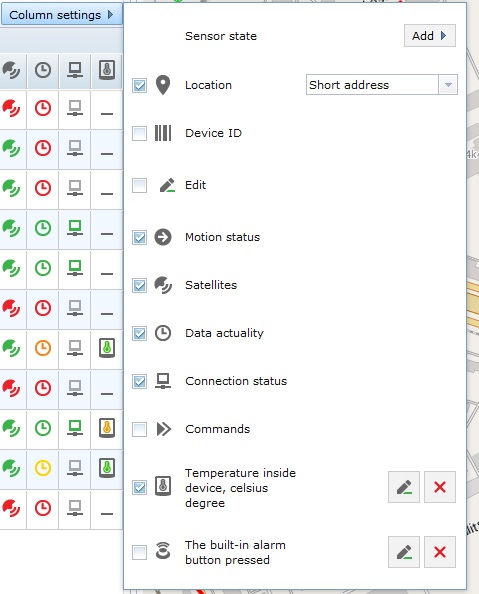Viewport: 479px width, 594px height.
Task: Uncheck the Location column checkbox
Action: (139, 86)
